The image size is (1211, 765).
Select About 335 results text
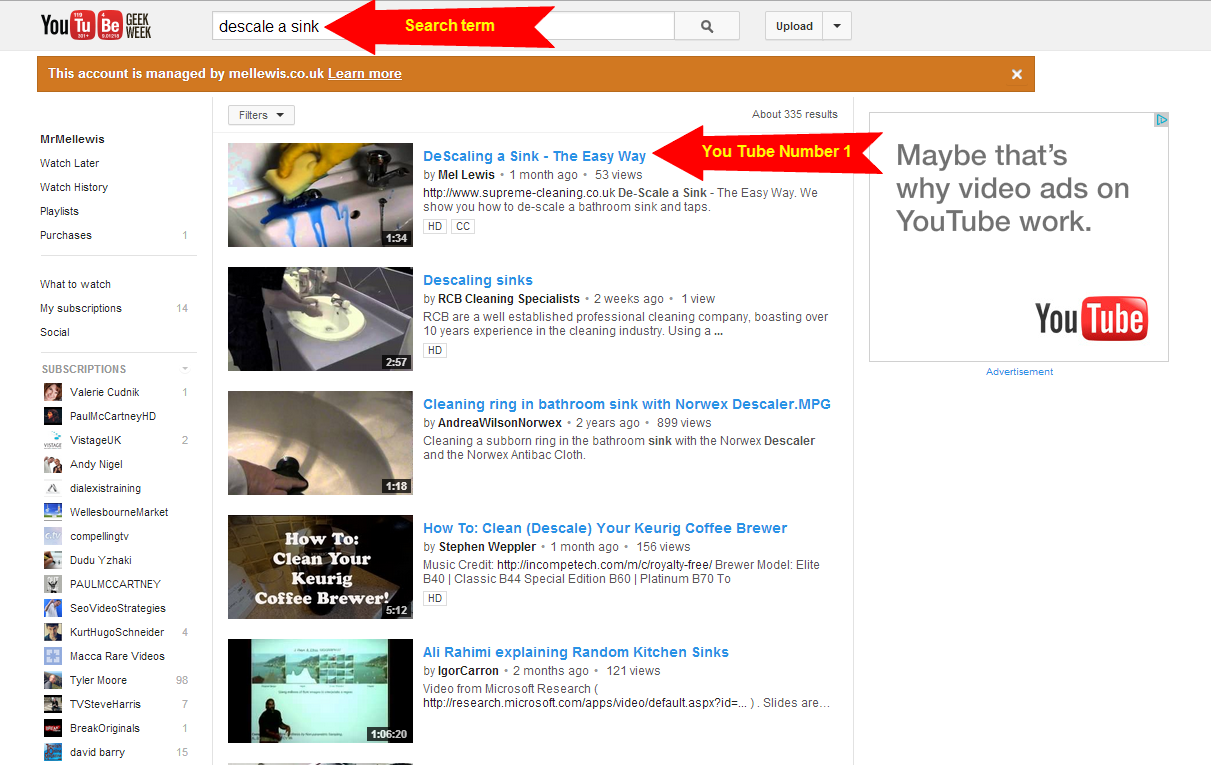click(x=795, y=114)
